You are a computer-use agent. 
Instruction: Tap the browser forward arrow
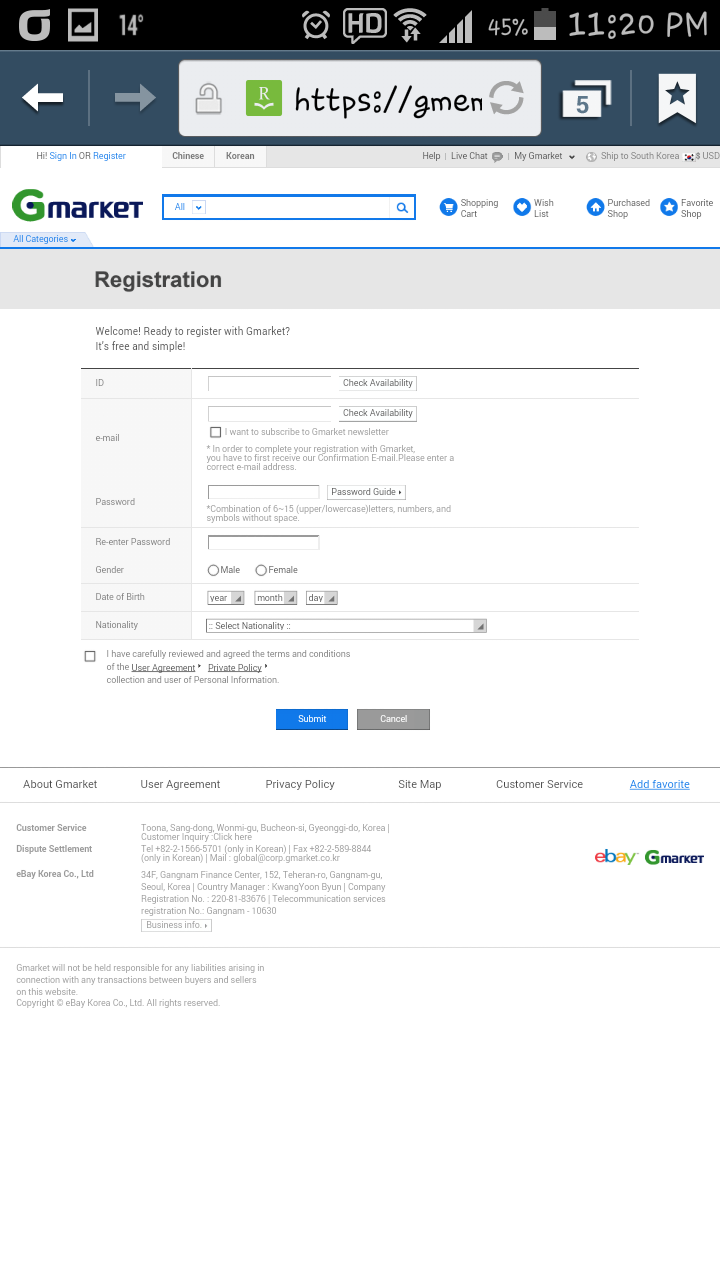[x=134, y=98]
